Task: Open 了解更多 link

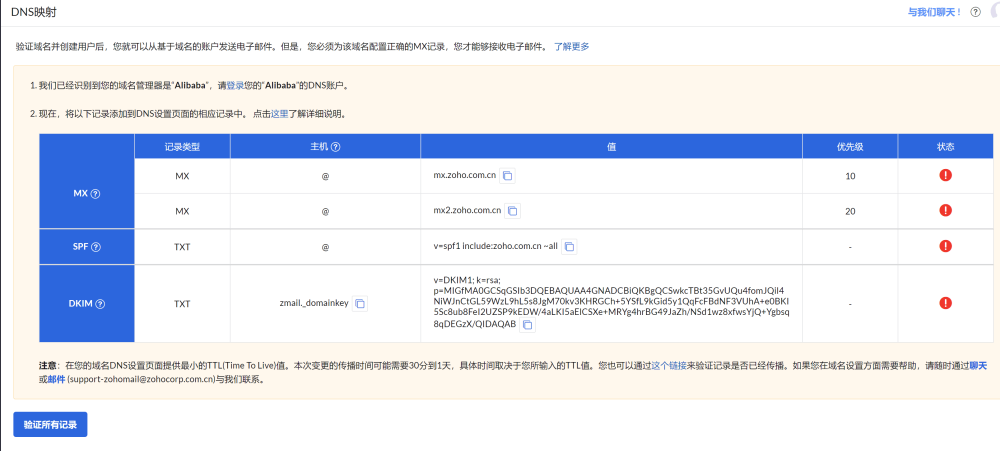Action: point(571,47)
